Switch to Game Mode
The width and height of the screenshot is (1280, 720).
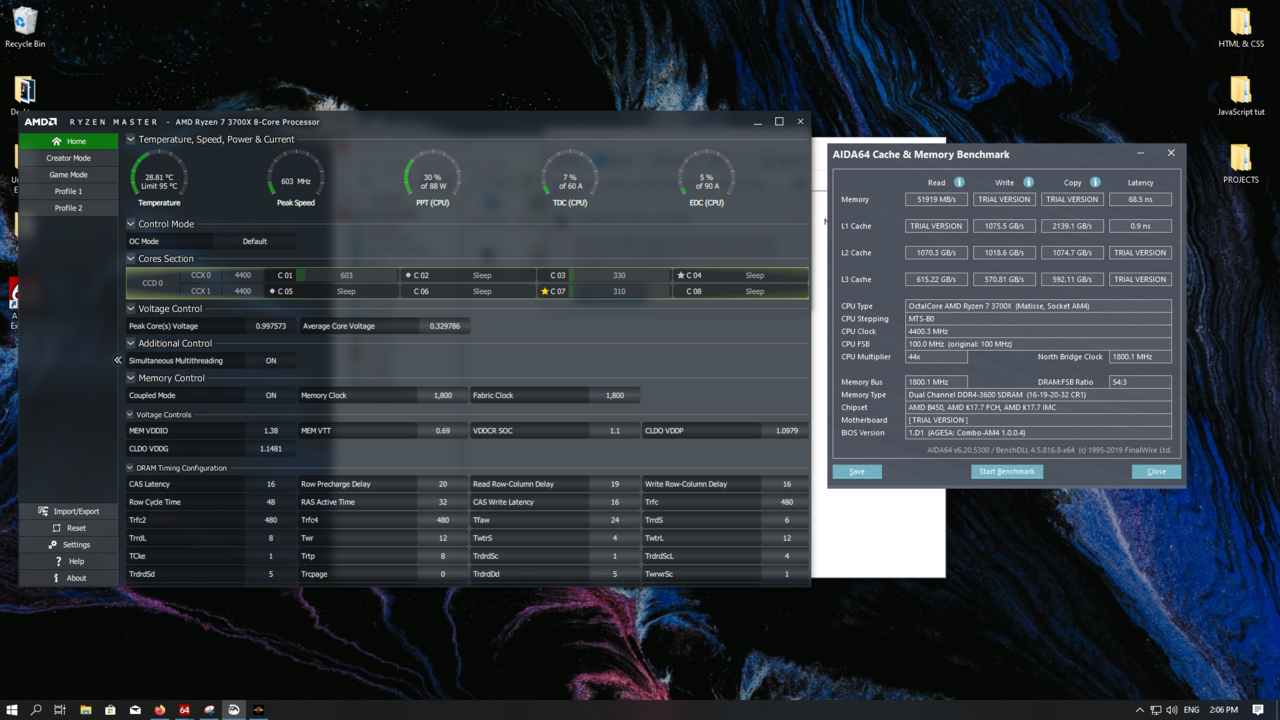[68, 175]
